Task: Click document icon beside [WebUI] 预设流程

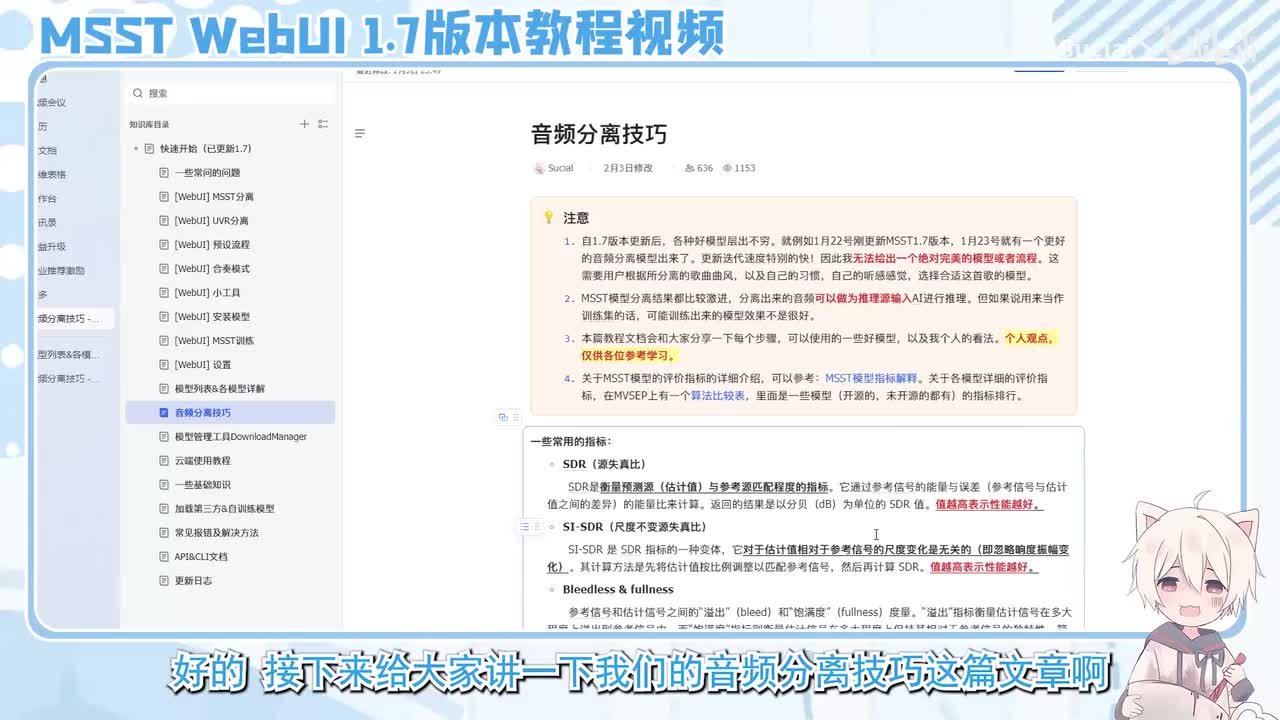Action: tap(164, 244)
